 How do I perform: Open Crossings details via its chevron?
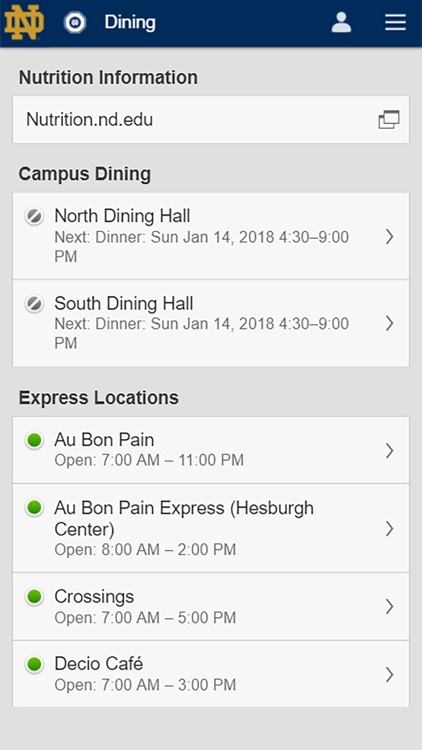coord(389,607)
